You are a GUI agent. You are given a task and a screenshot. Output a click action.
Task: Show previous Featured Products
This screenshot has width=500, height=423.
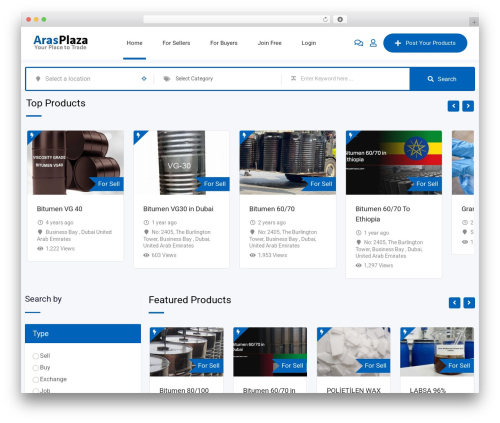click(455, 303)
